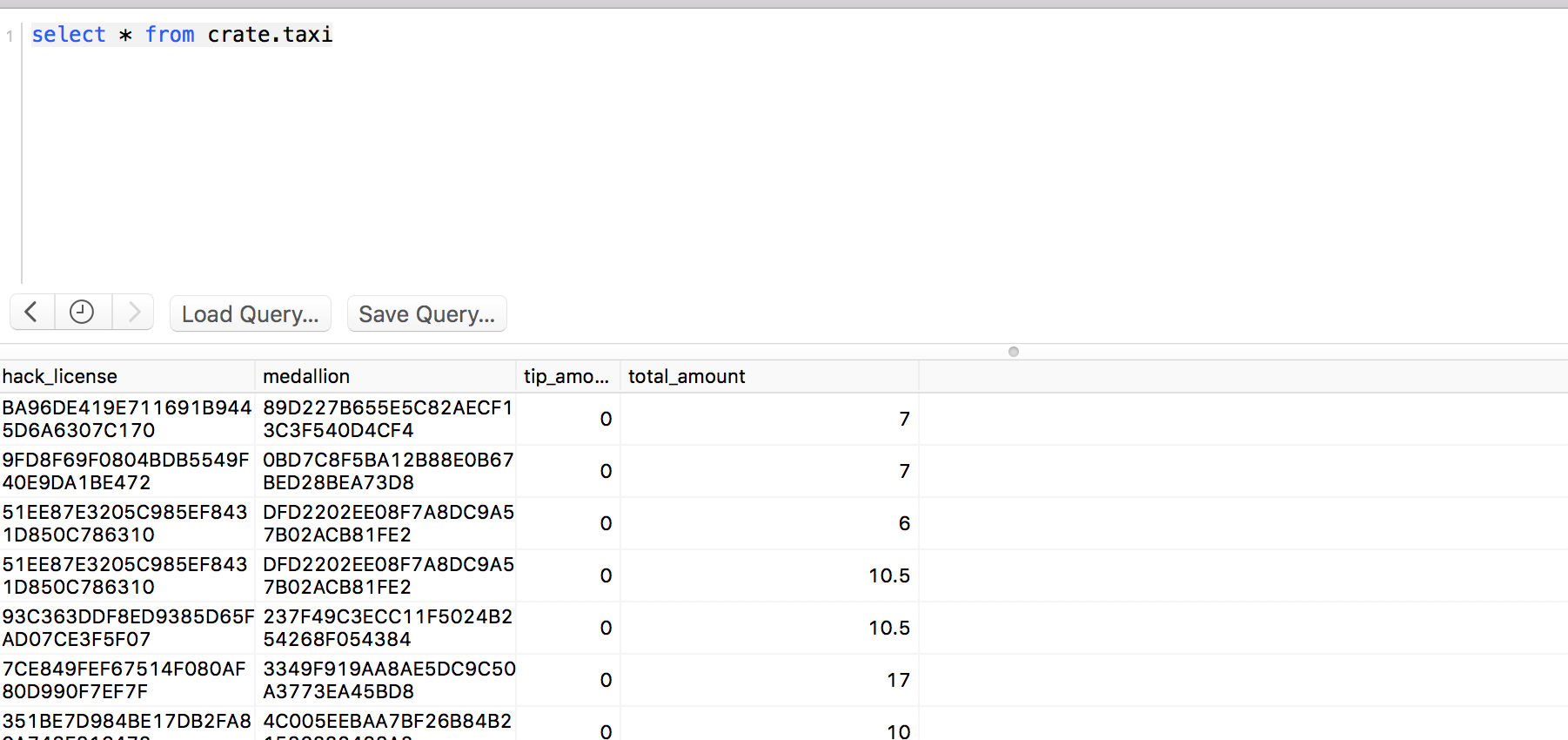Select hack_license cell 93C363DDF8ED9385D65F
1568x740 pixels.
pos(127,628)
